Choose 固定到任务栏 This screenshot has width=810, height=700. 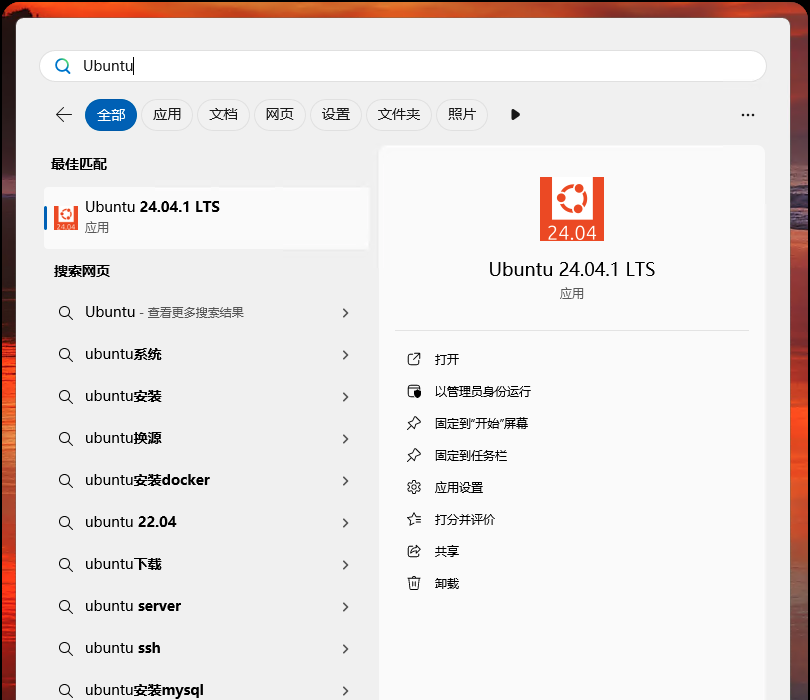(x=471, y=456)
